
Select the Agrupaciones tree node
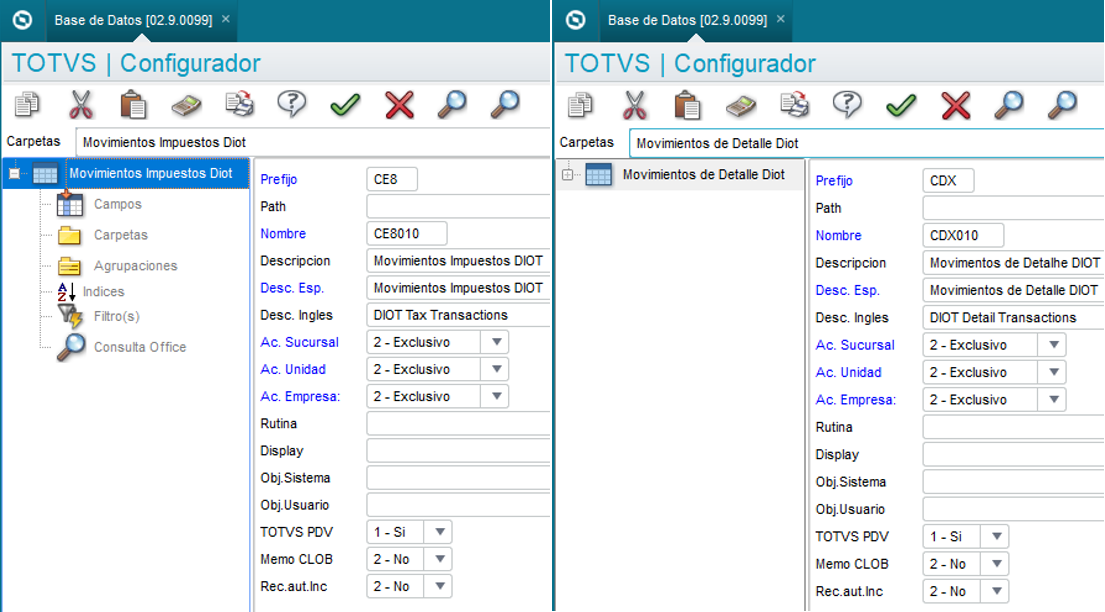(x=135, y=266)
